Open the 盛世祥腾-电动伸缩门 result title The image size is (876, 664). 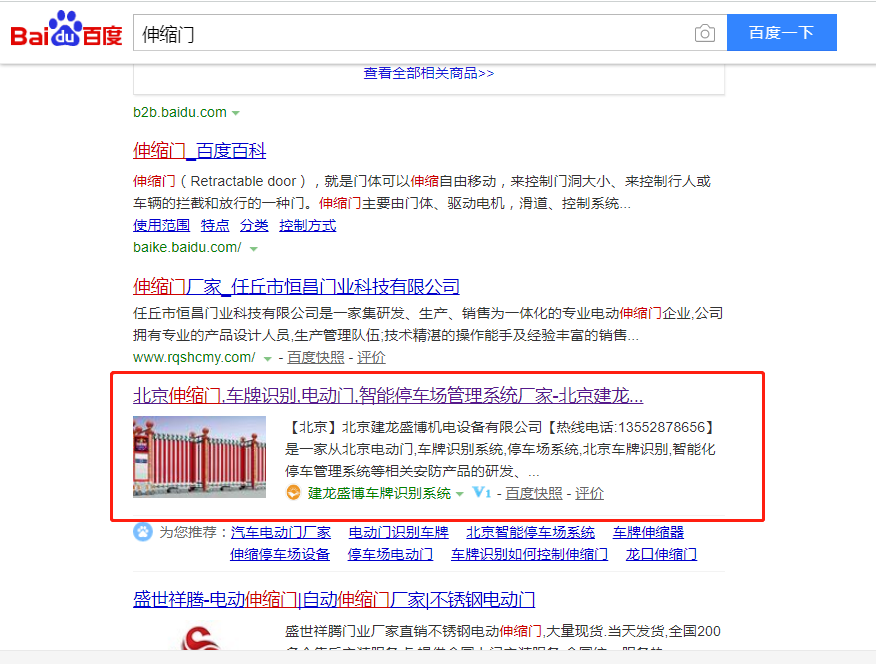(334, 599)
